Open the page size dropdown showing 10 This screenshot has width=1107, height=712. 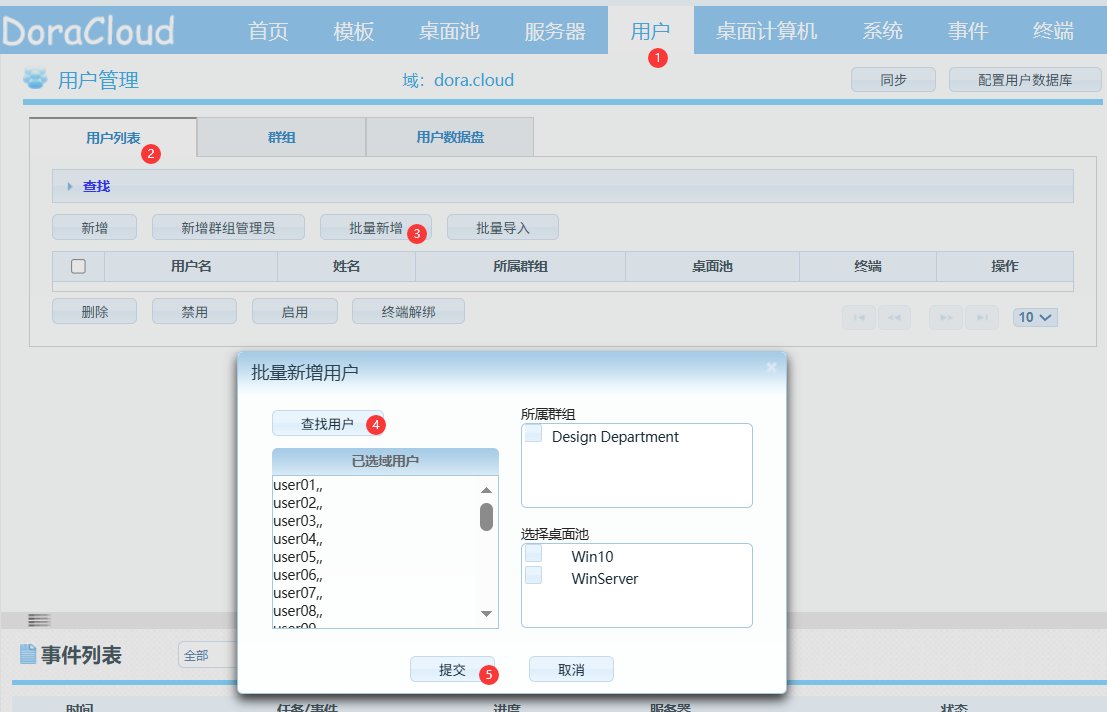pos(1035,317)
